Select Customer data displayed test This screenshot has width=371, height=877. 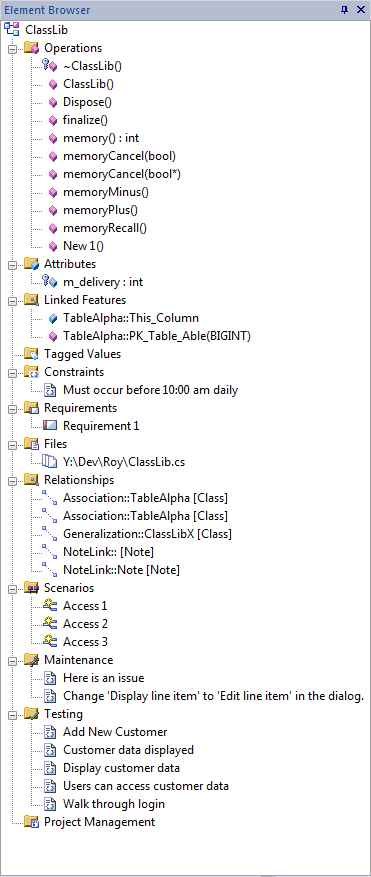click(128, 749)
